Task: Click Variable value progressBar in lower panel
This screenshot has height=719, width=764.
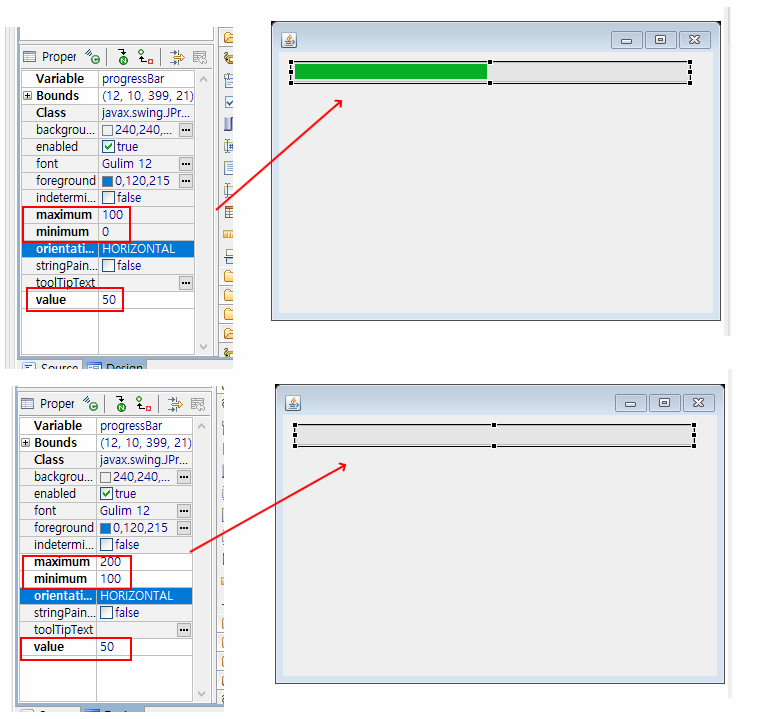Action: [x=131, y=426]
